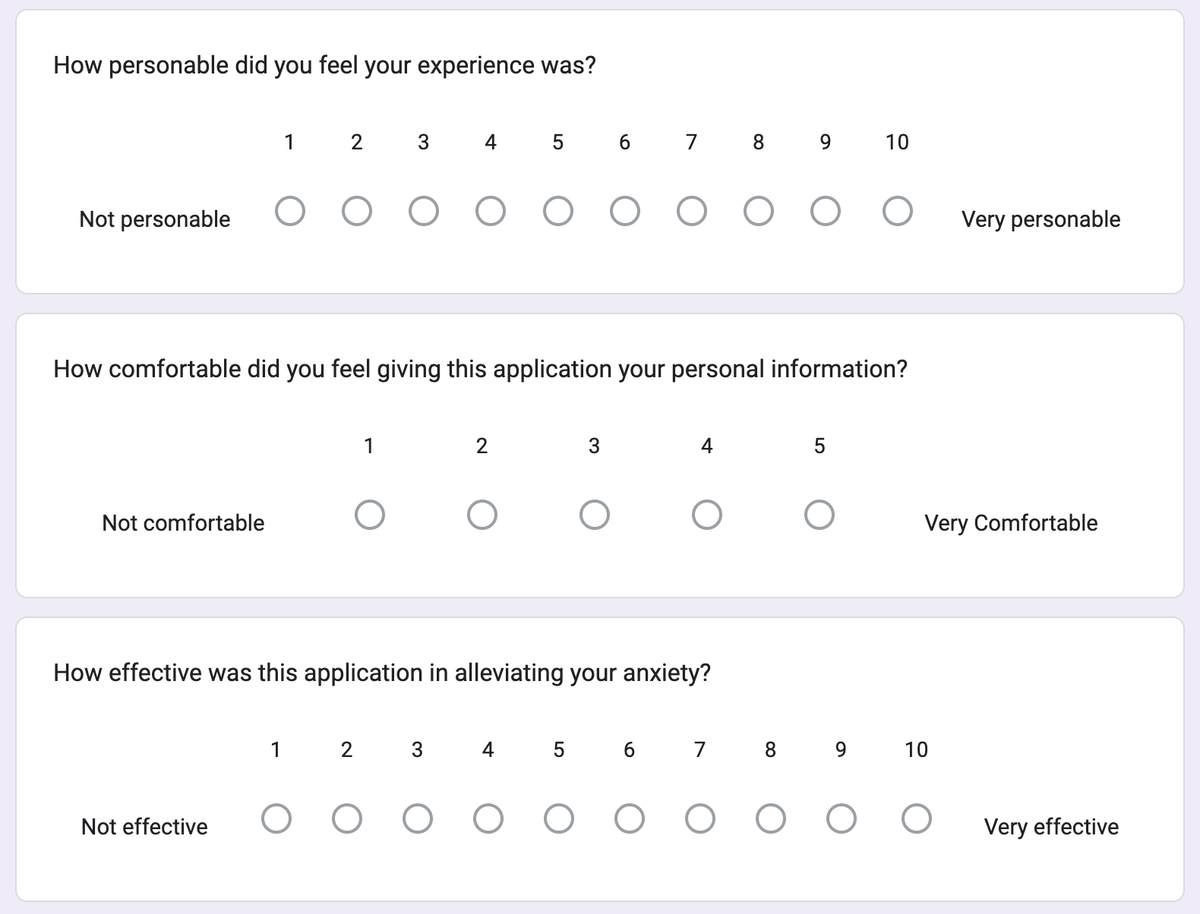Choose rating 2 on the effectiveness scale
This screenshot has height=914, width=1200.
tap(347, 817)
